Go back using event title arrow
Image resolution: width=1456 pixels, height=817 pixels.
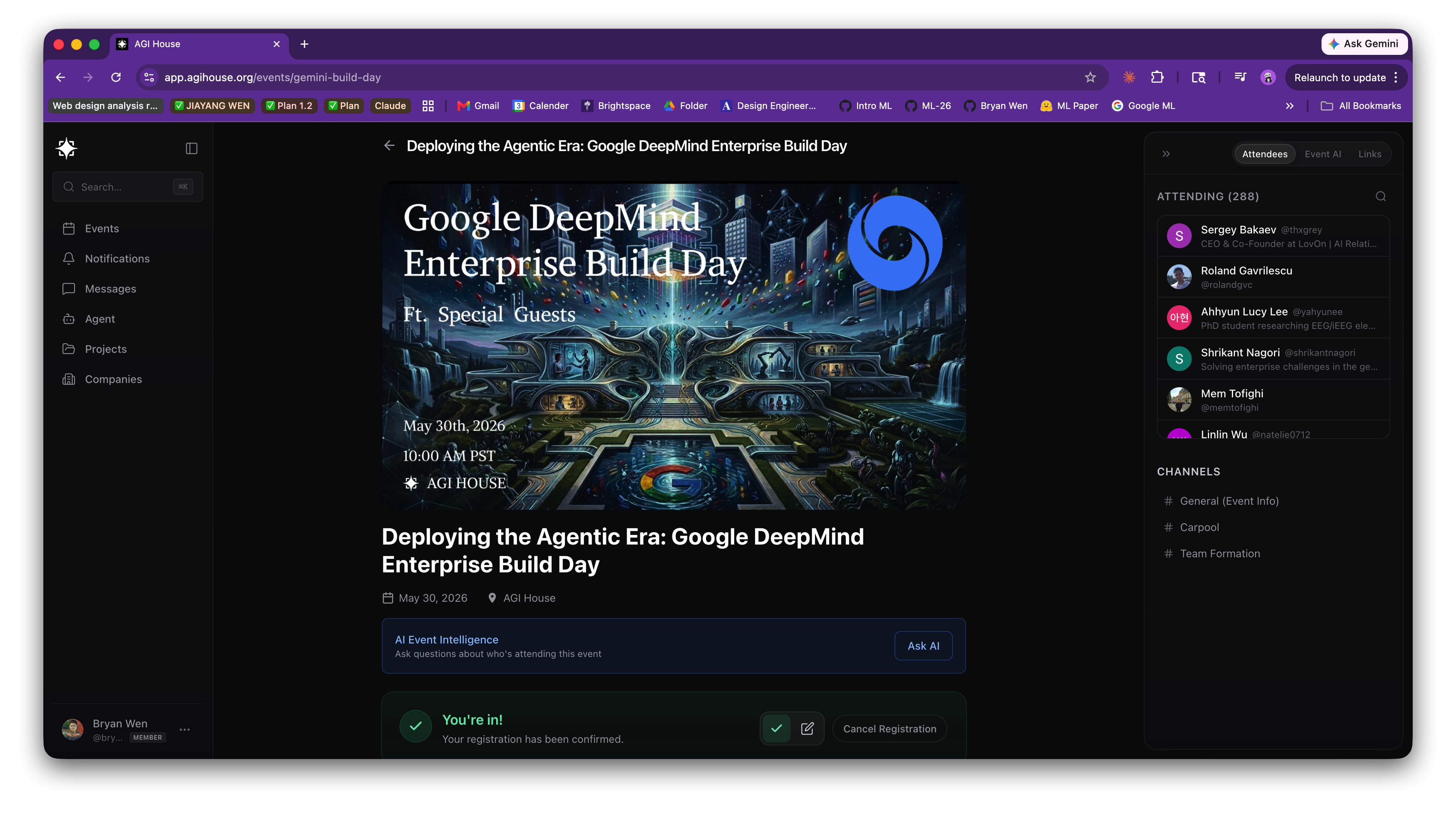click(x=390, y=146)
